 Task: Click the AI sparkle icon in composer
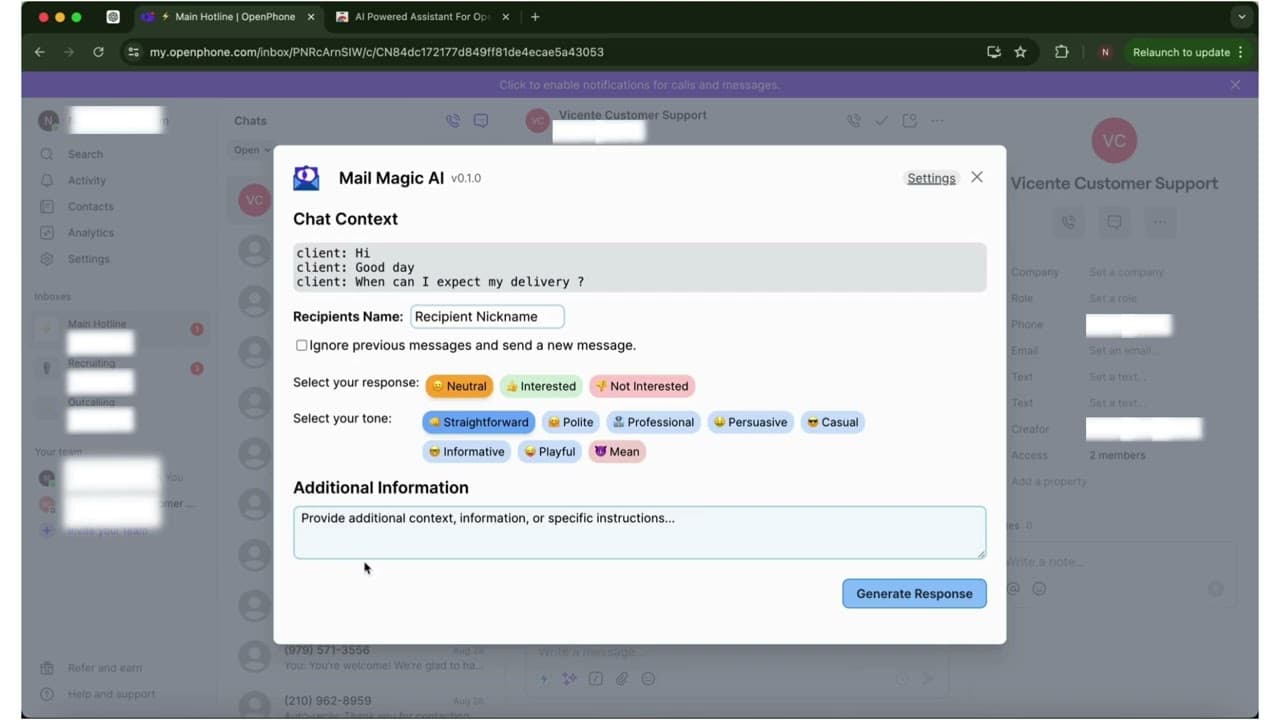[x=569, y=679]
